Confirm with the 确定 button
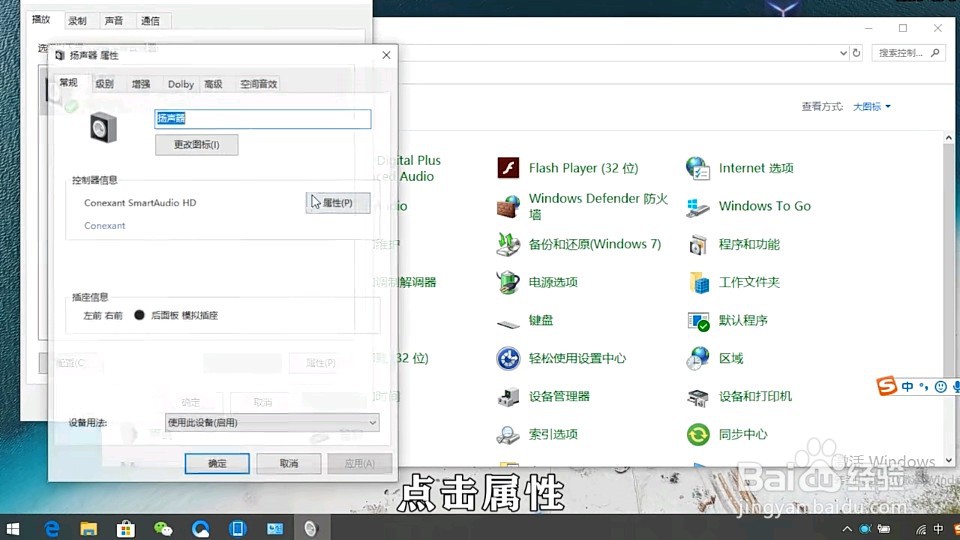 point(217,463)
